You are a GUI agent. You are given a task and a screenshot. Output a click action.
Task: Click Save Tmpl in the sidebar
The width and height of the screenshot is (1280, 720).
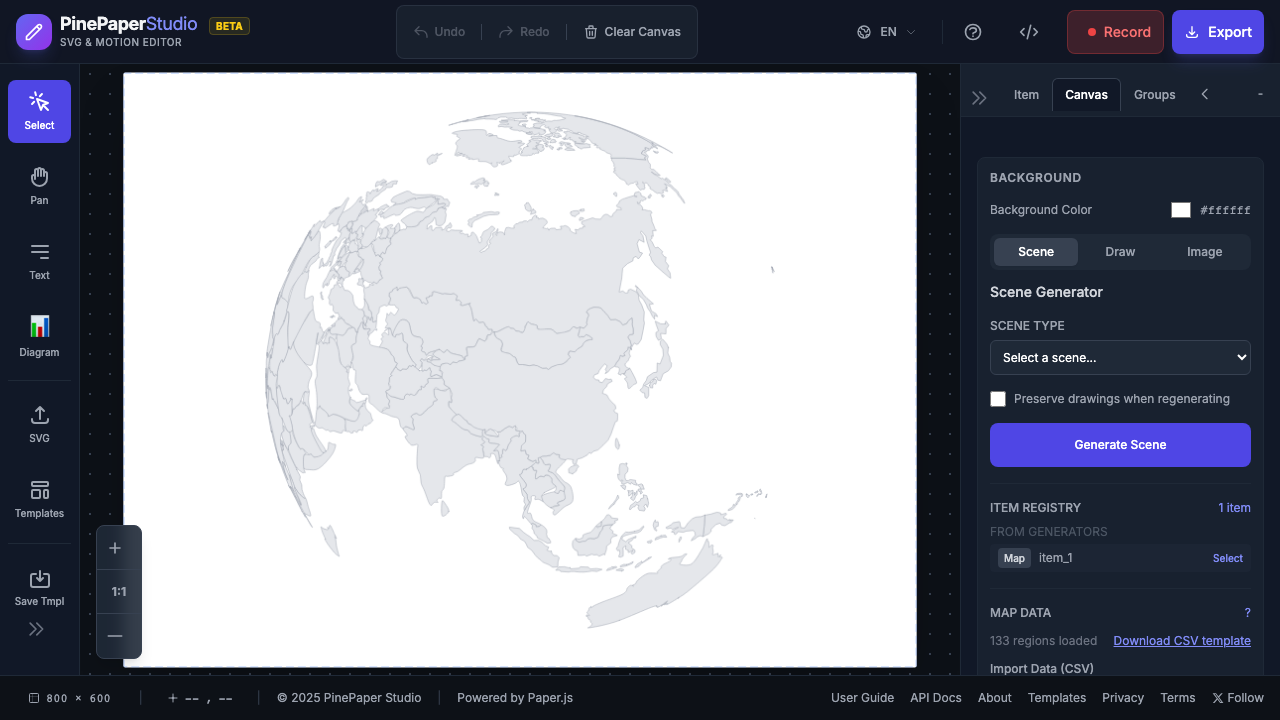pyautogui.click(x=39, y=588)
